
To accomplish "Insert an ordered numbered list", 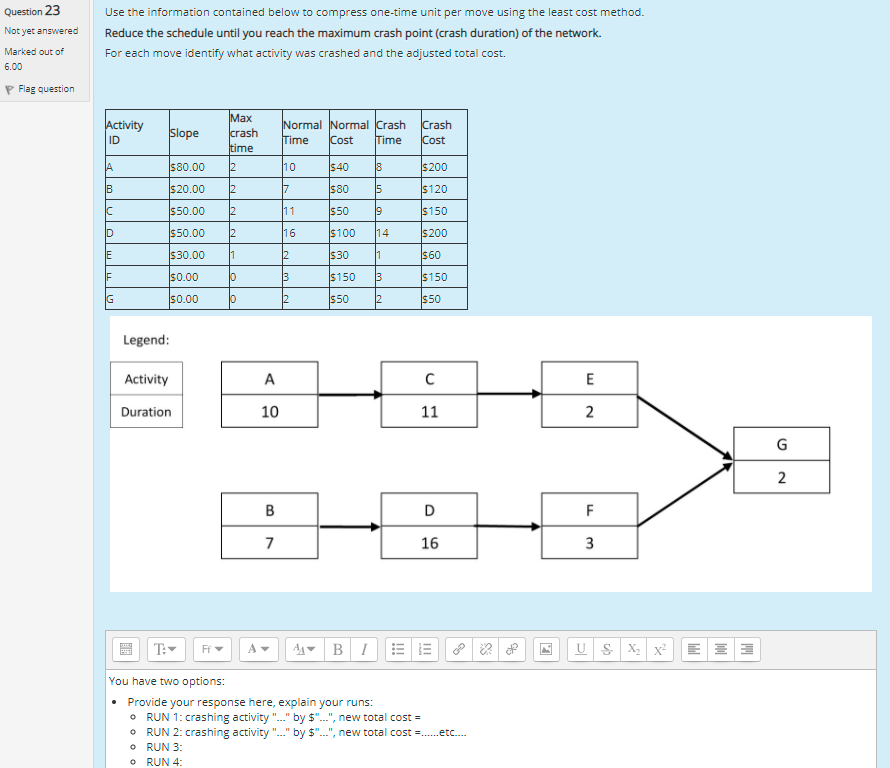I will pos(423,649).
